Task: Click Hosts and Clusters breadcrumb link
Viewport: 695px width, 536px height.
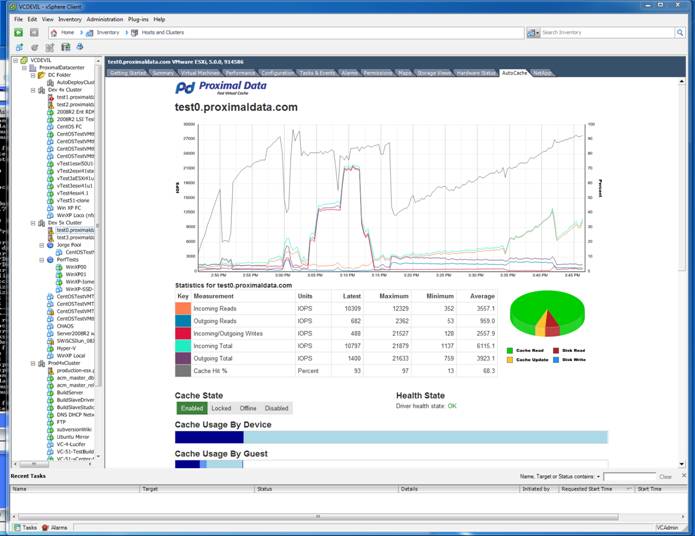Action: 163,33
